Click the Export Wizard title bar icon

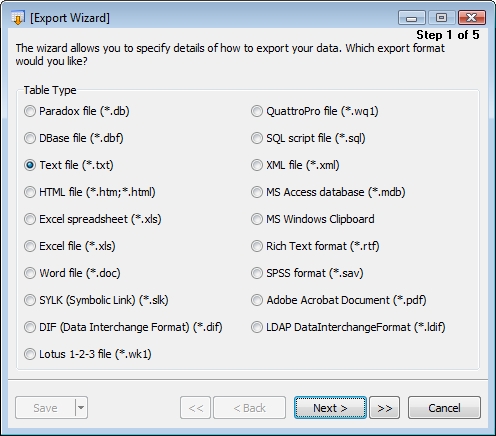pos(18,18)
